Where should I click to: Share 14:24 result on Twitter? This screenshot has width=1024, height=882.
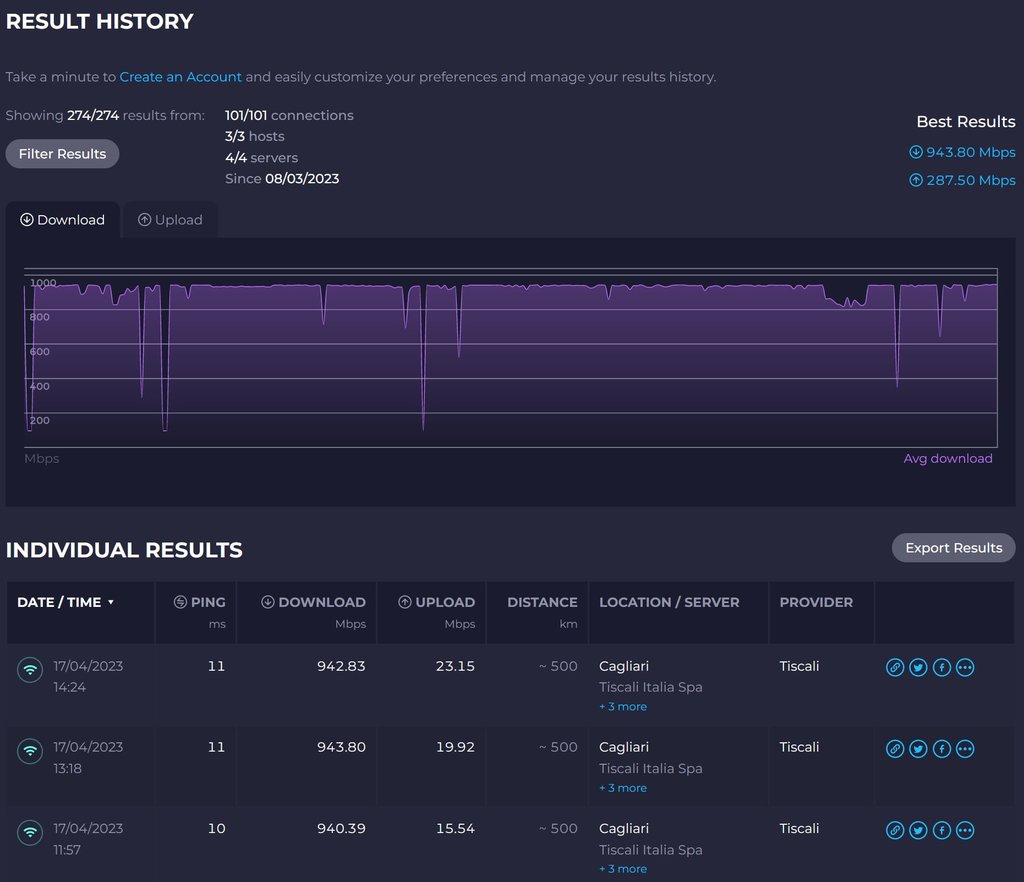[918, 668]
